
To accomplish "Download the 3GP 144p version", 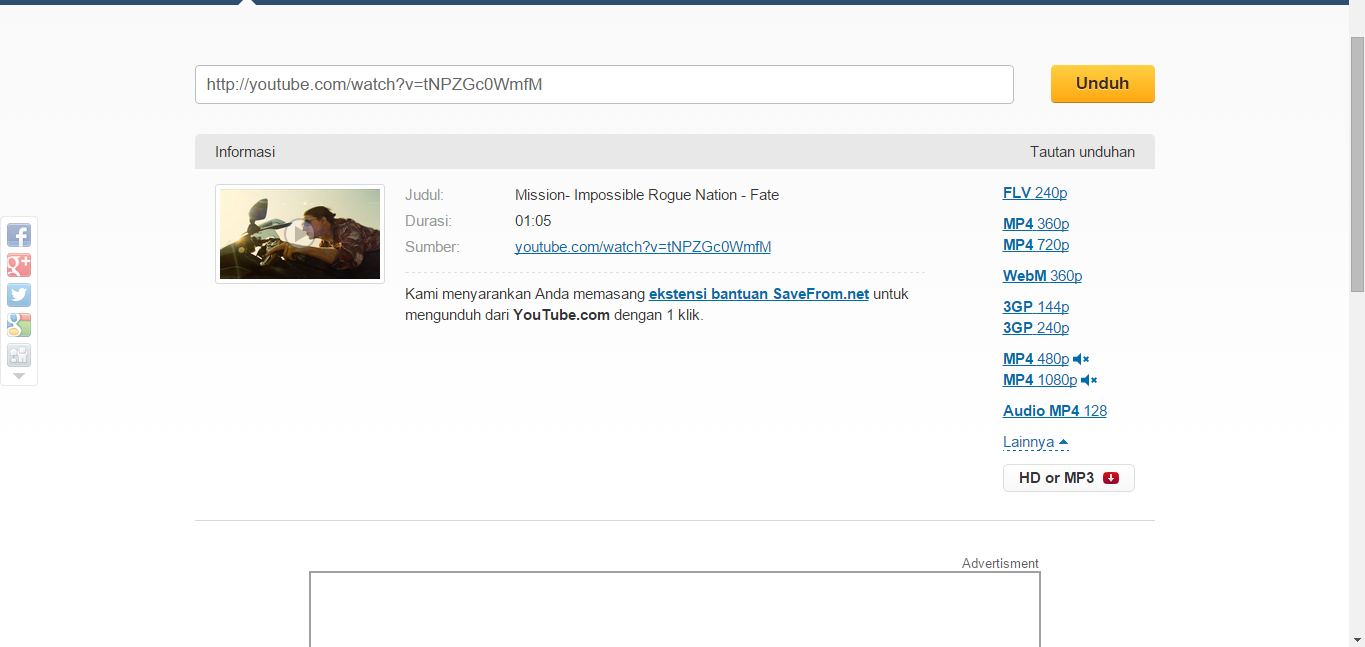I will pos(1036,307).
